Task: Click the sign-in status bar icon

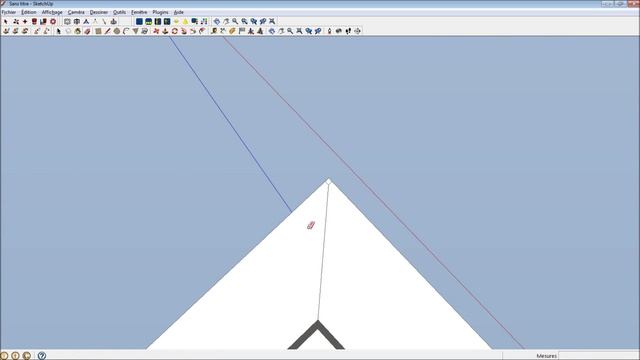Action: click(27, 356)
